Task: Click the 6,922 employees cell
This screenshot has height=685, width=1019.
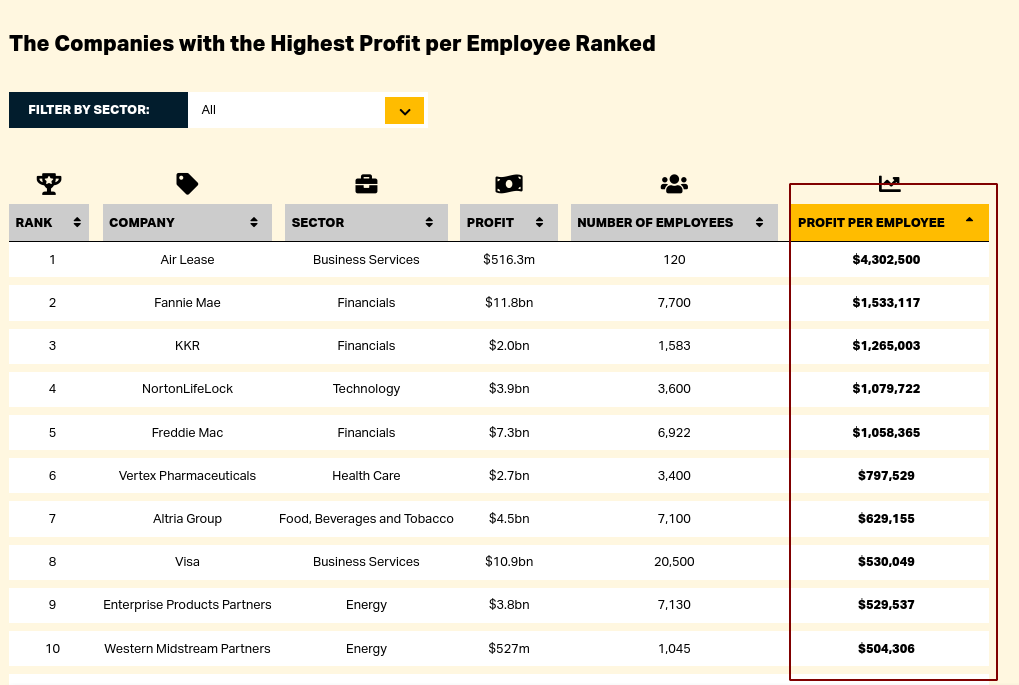Action: 674,432
